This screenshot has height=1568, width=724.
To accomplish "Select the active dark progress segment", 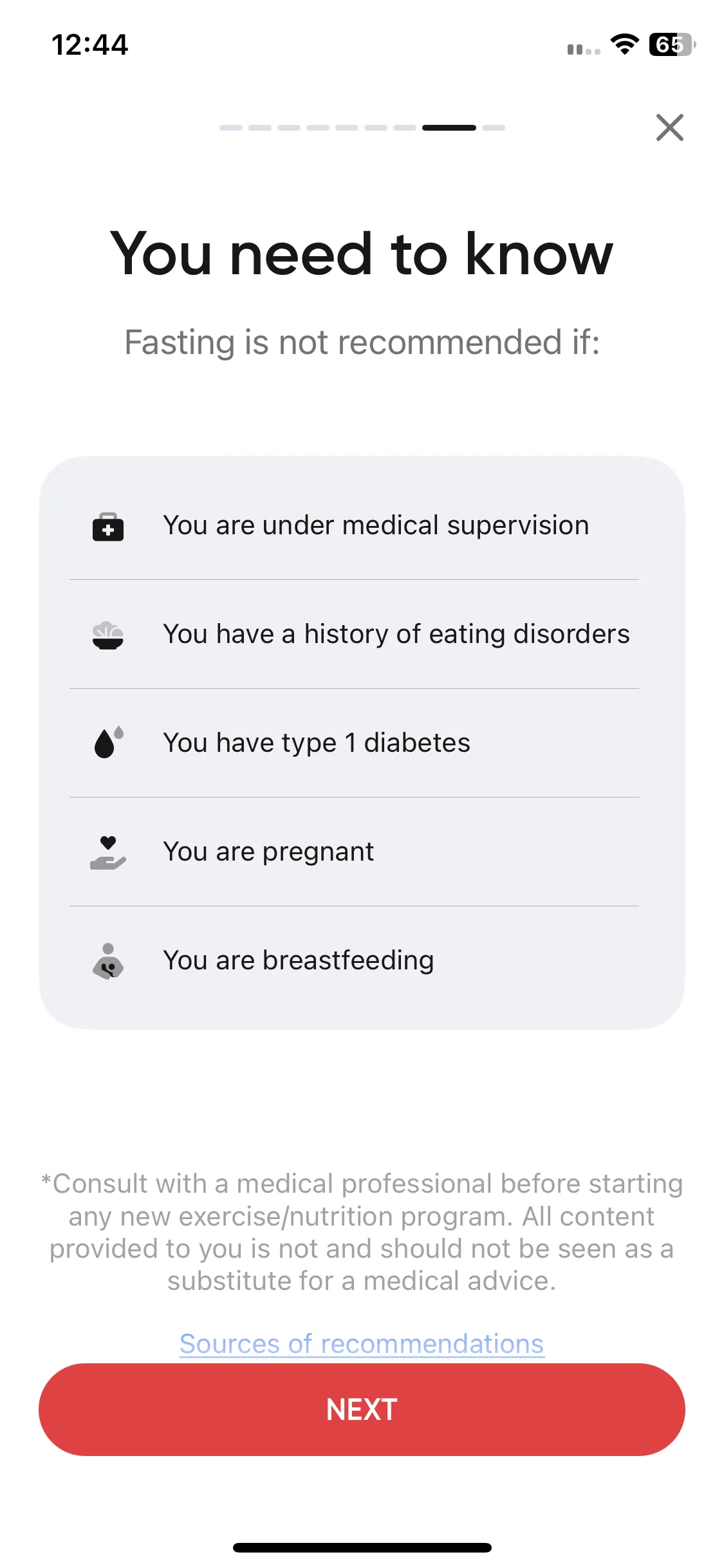I will (449, 127).
